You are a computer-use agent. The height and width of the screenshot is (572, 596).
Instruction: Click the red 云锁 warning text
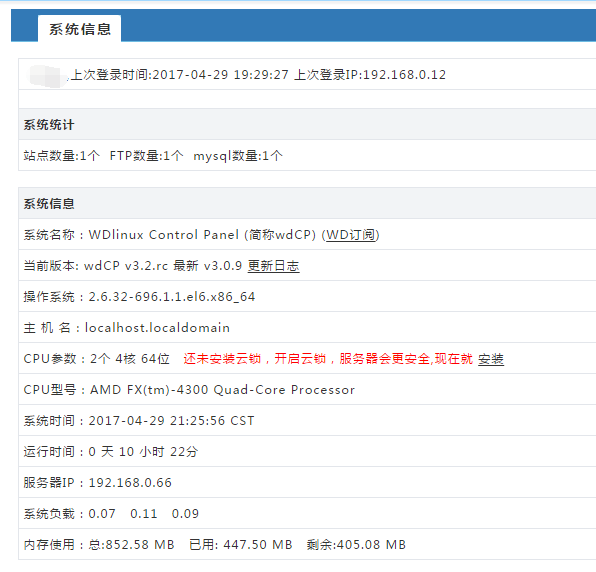(328, 359)
